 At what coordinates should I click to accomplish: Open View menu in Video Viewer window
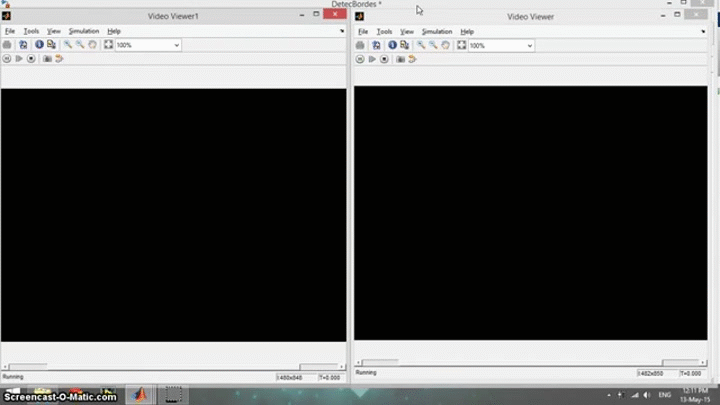[x=407, y=32]
